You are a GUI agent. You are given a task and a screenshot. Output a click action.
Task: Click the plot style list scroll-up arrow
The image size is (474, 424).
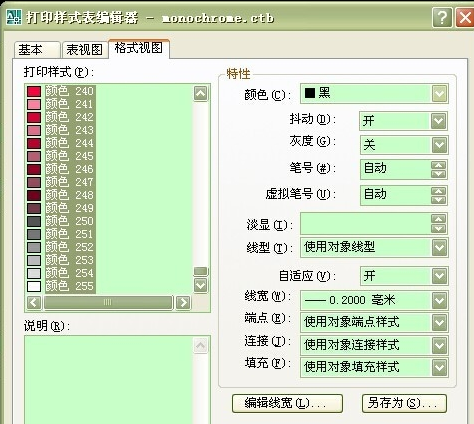click(x=201, y=93)
